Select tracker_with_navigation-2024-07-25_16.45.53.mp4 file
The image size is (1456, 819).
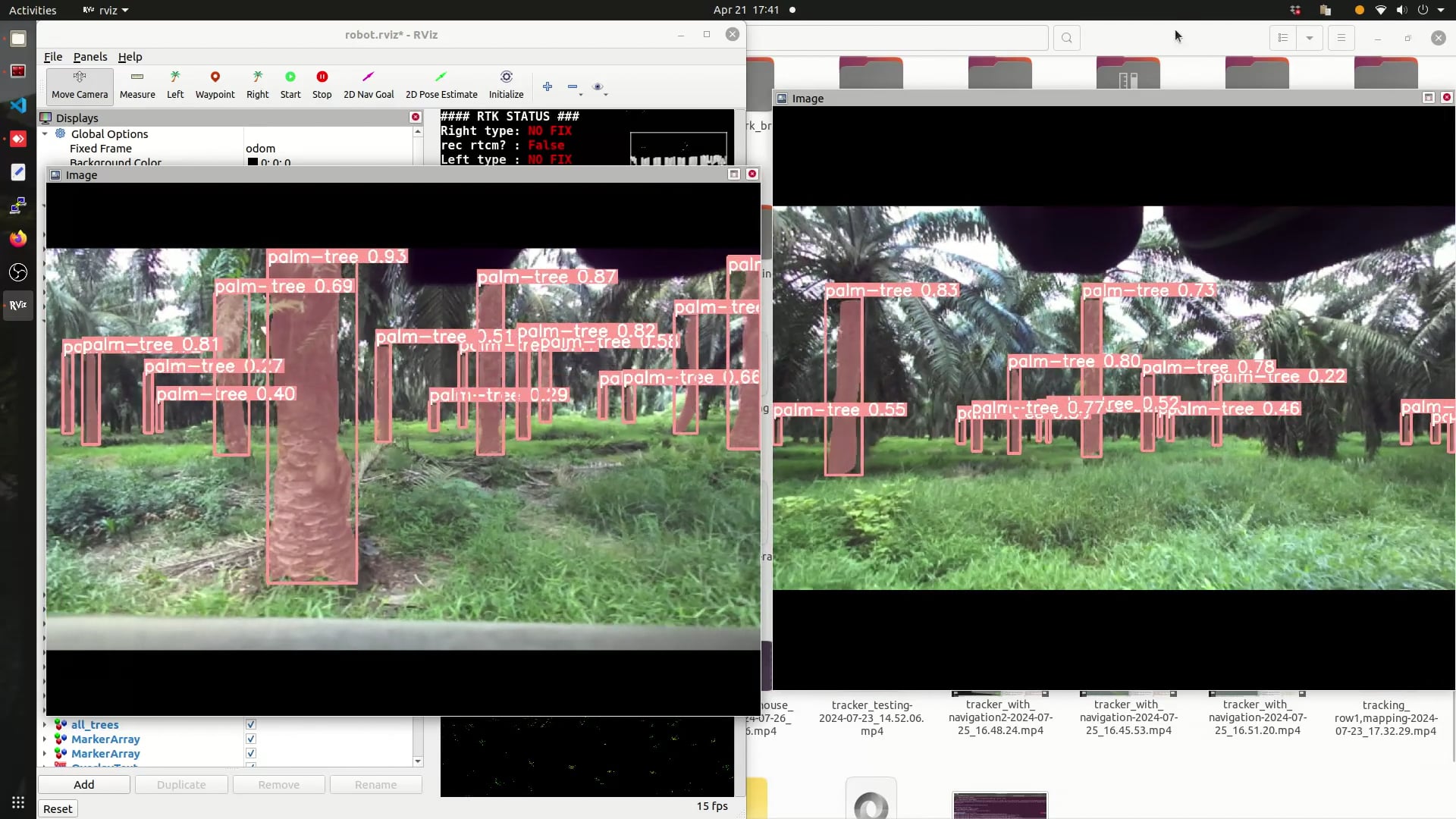(1128, 717)
